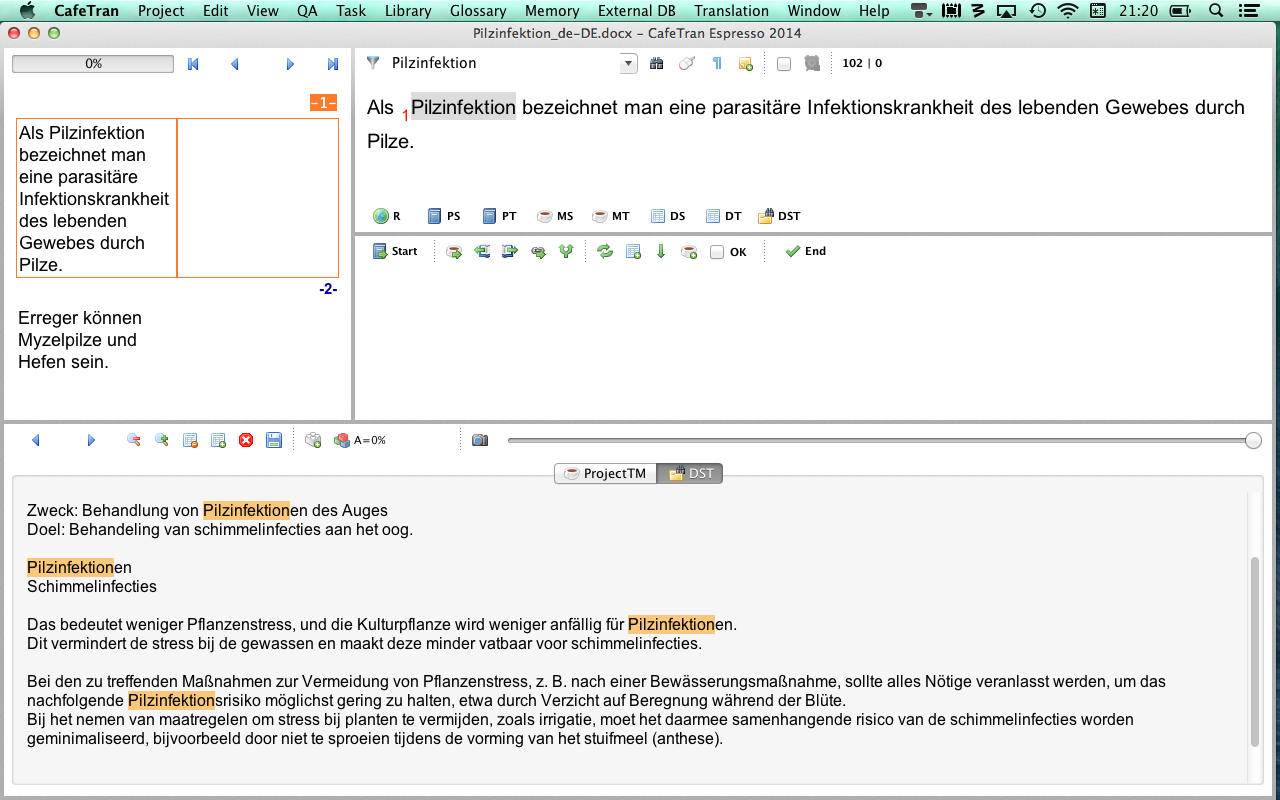Screen dimensions: 1280x800
Task: Open the Pilzinfektion search dropdown arrow
Action: click(628, 64)
